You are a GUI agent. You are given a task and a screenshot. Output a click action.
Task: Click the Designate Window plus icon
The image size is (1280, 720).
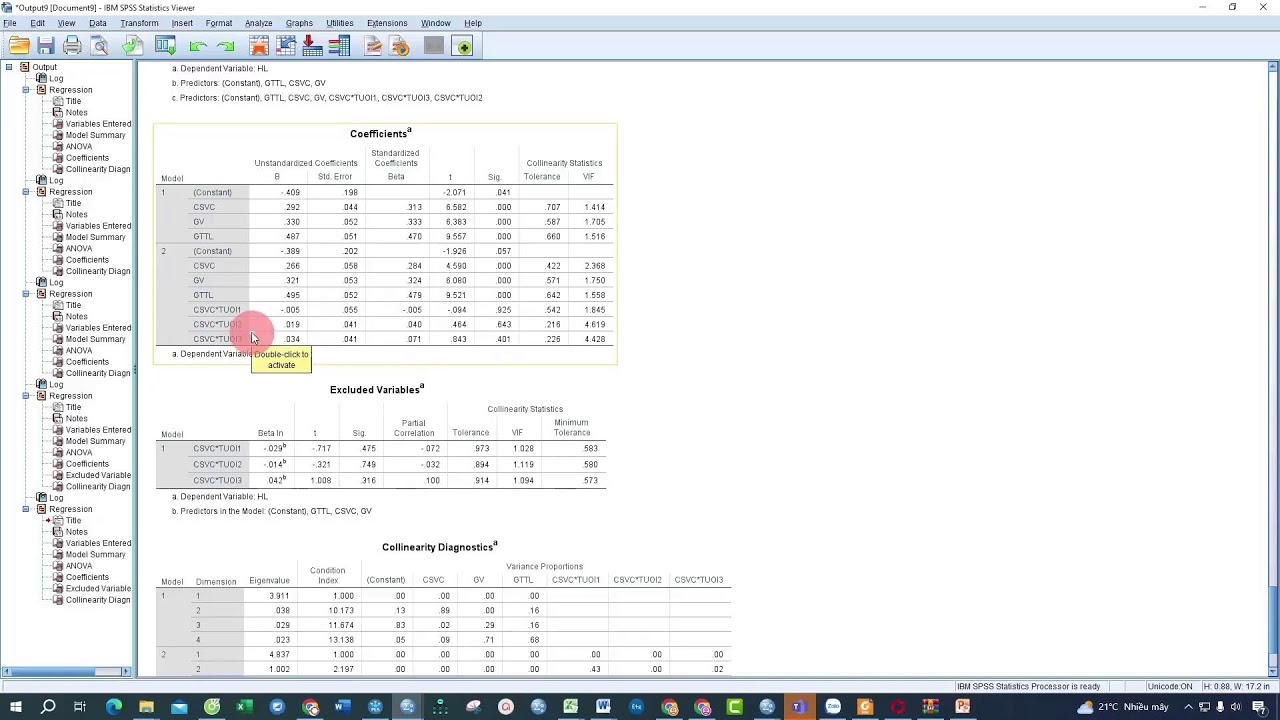[462, 46]
